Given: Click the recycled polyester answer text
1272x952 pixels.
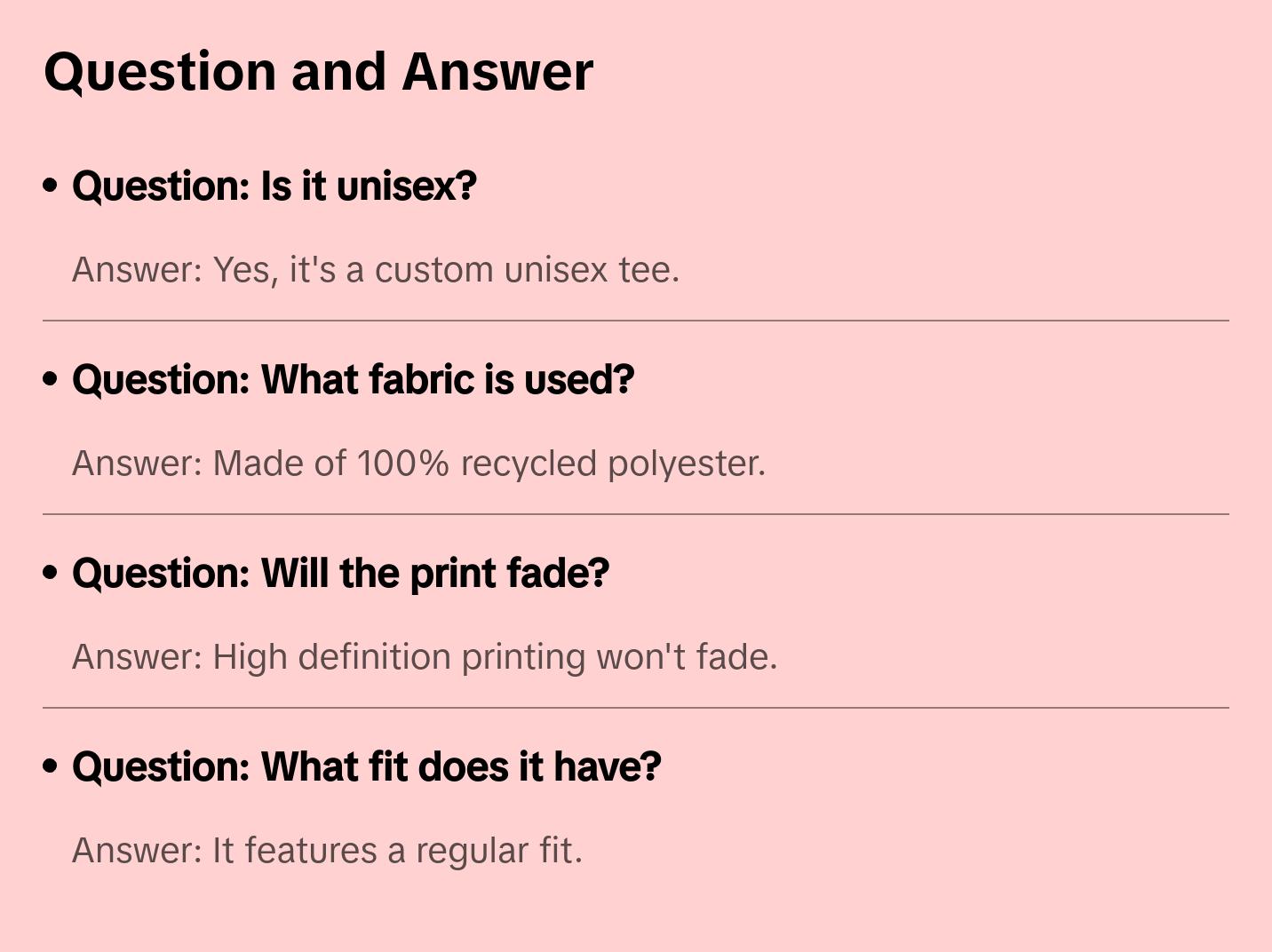Looking at the screenshot, I should [x=418, y=464].
